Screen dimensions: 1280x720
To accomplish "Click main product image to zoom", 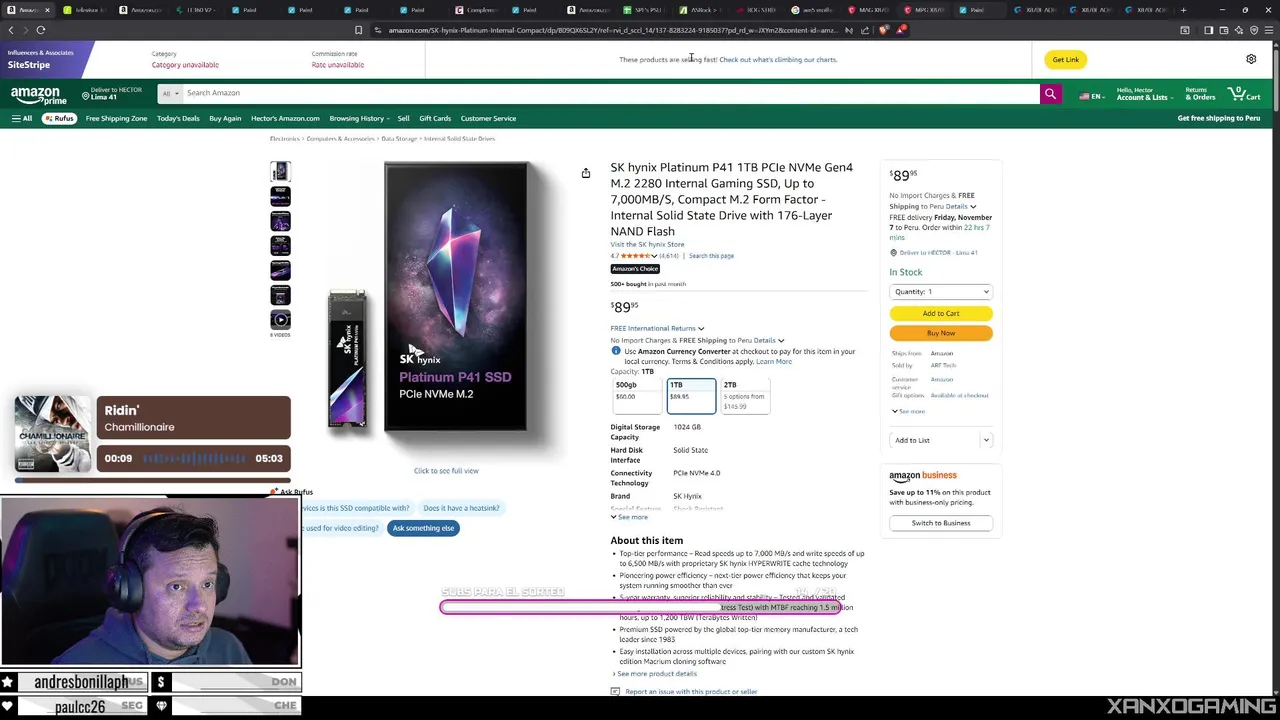I will [446, 296].
